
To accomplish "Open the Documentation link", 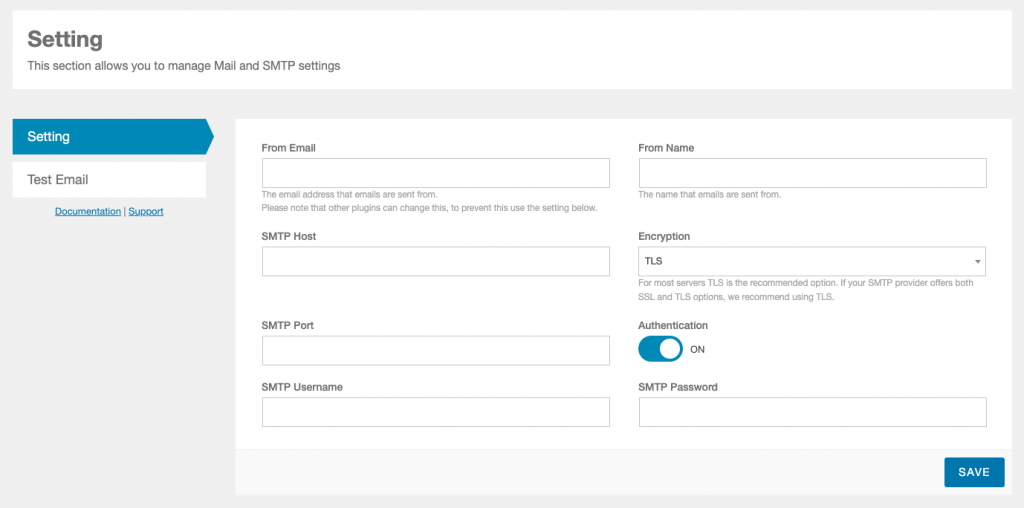I will click(x=88, y=212).
